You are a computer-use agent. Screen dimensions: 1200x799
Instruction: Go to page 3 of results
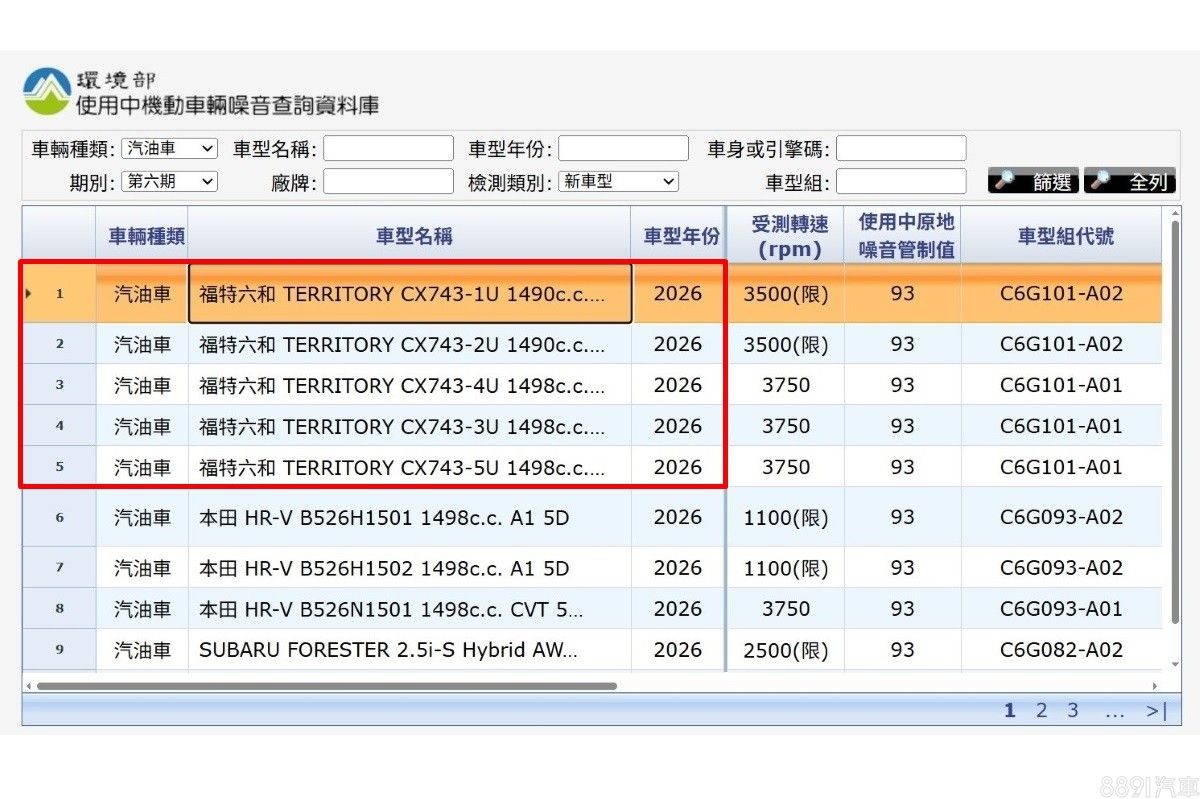(1072, 711)
